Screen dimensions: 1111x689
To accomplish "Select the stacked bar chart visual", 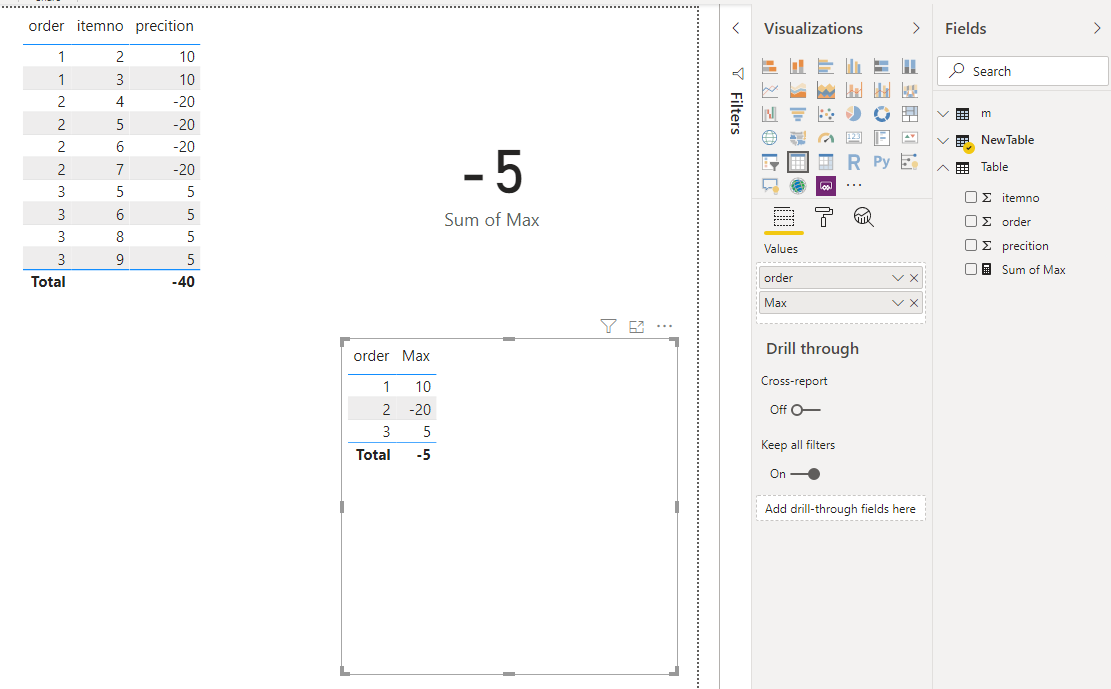I will pos(769,67).
